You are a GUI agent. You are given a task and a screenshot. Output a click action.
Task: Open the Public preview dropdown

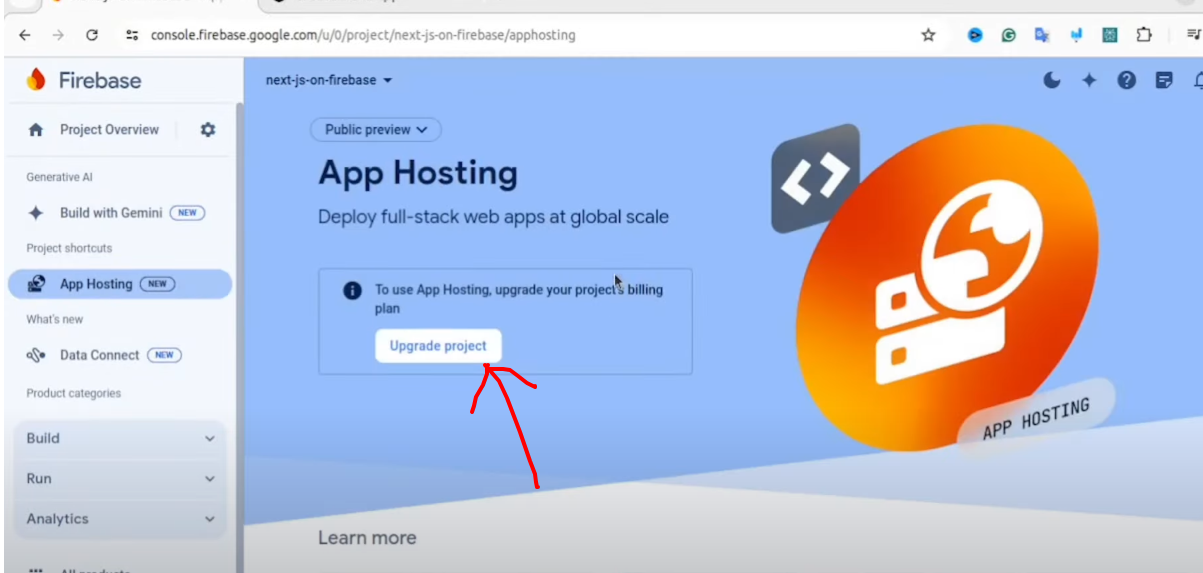(x=376, y=130)
